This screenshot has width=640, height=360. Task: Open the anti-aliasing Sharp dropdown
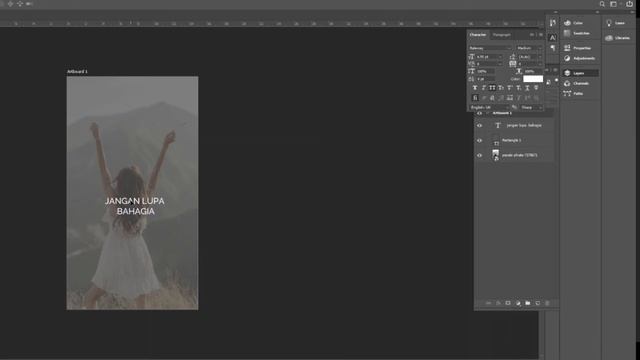(531, 107)
